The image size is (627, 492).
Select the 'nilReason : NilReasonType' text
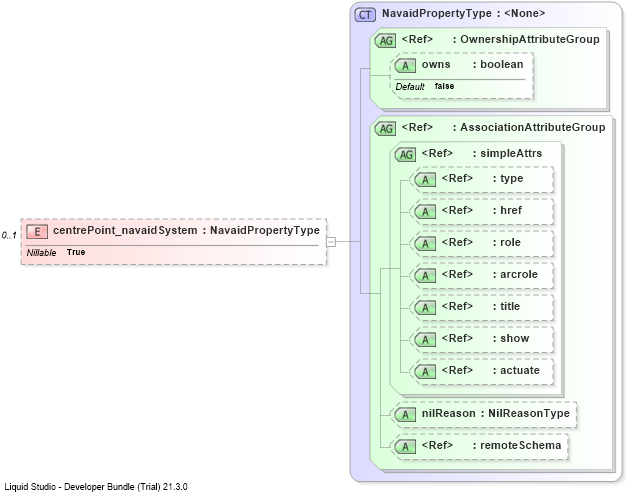pos(495,414)
